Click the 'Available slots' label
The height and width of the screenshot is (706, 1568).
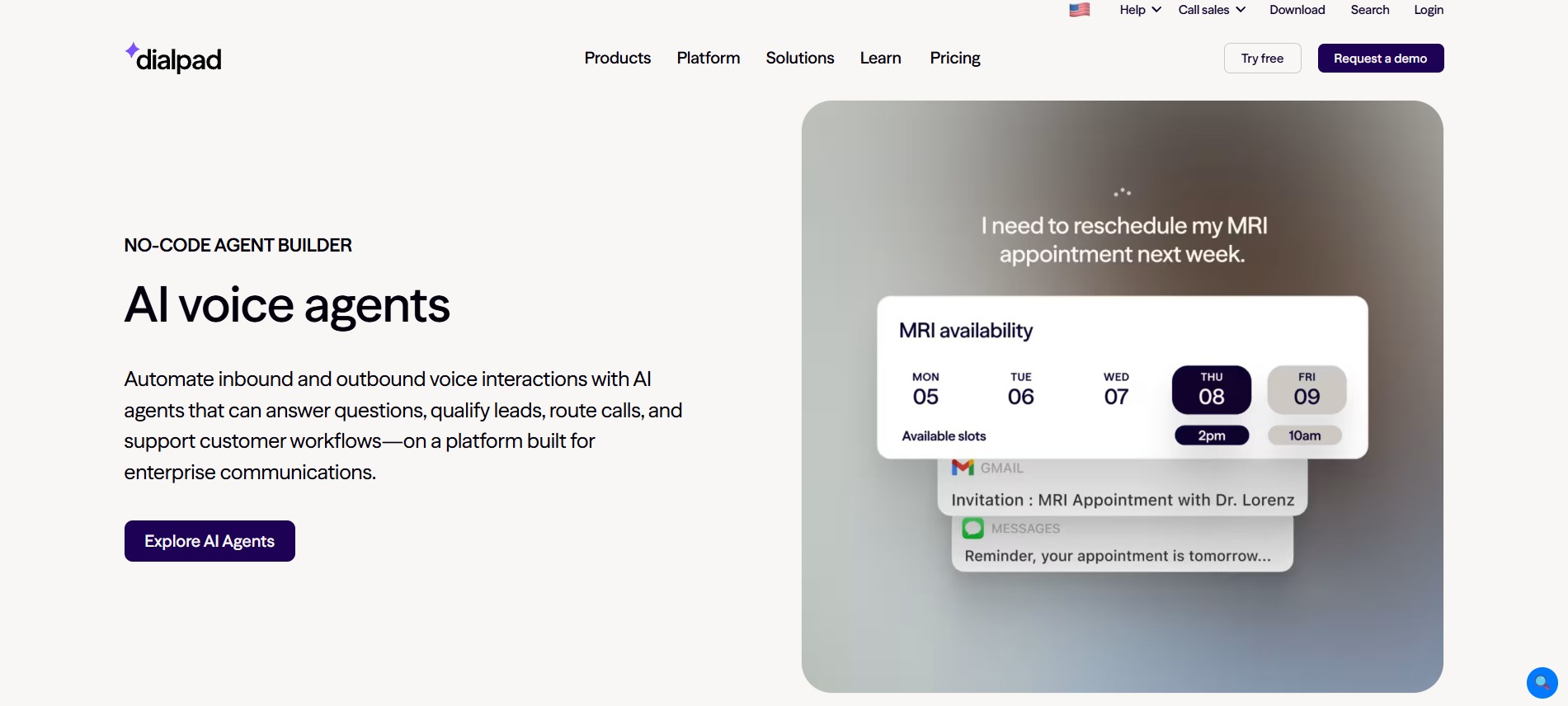(x=944, y=435)
